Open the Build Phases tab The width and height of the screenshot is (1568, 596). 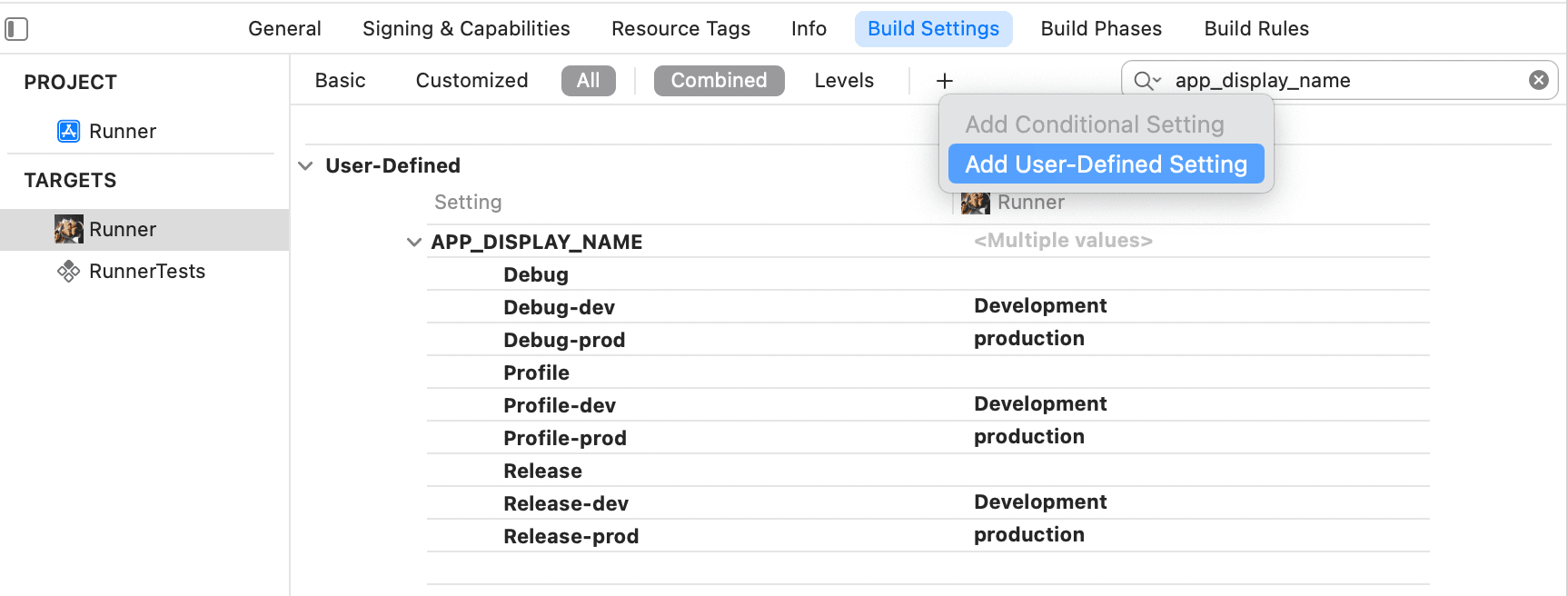pos(1101,29)
